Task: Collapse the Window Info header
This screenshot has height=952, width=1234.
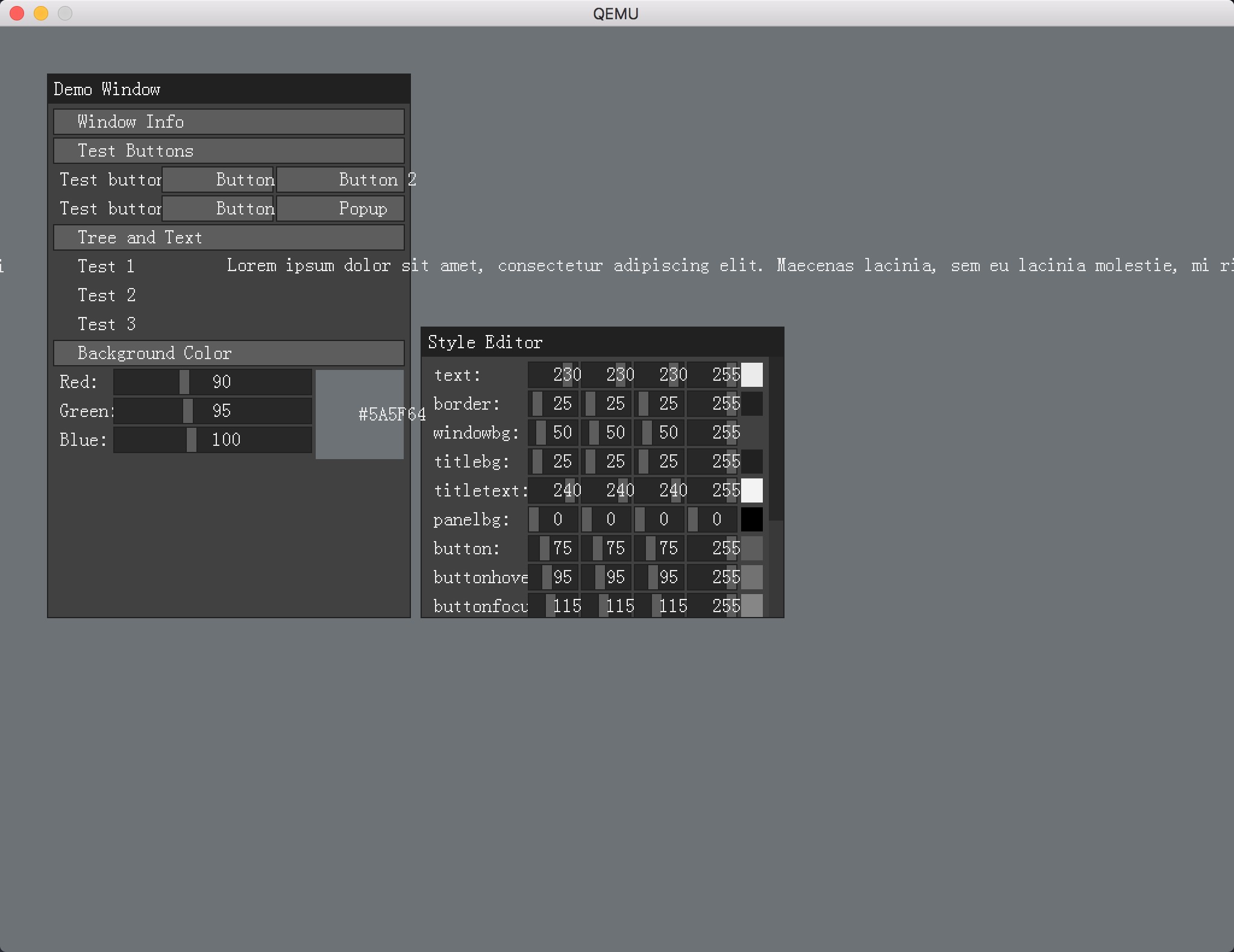Action: pos(228,122)
